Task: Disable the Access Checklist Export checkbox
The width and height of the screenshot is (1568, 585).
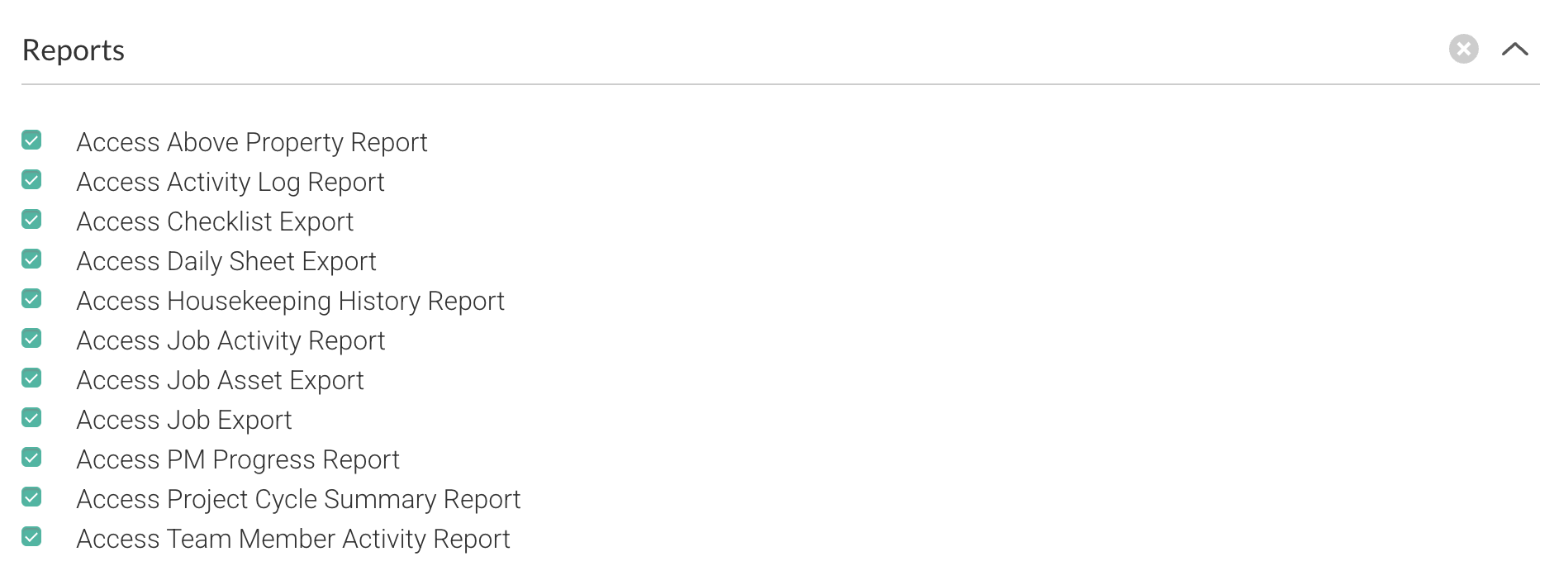Action: [x=31, y=219]
